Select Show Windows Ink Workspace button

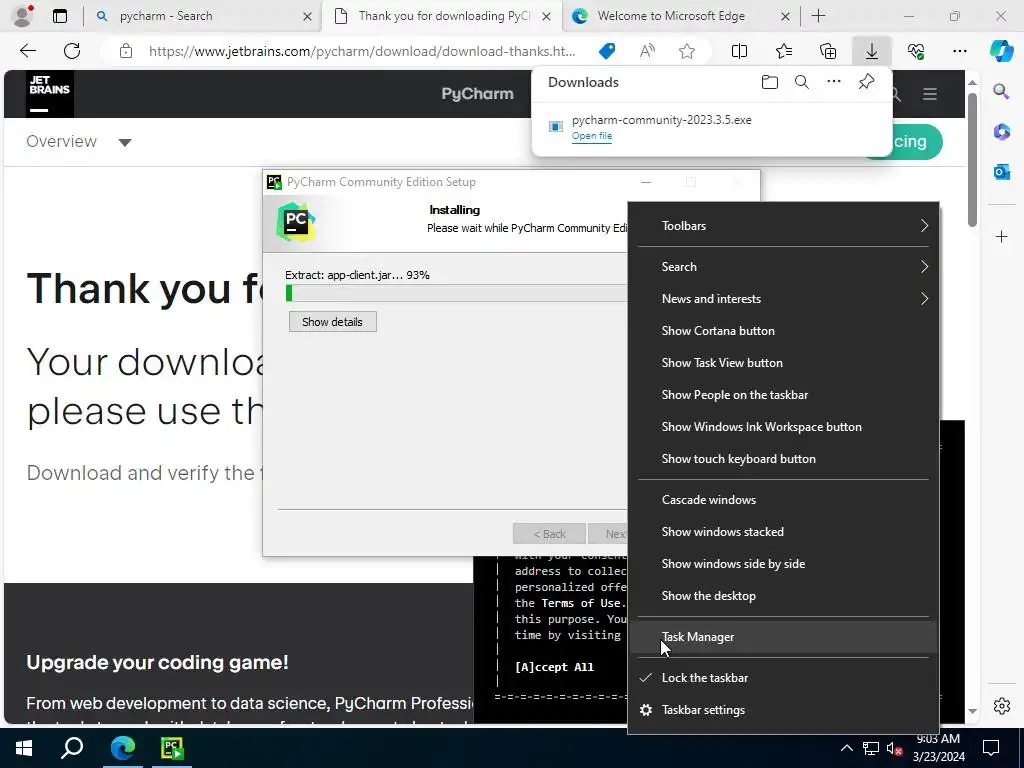pyautogui.click(x=783, y=426)
